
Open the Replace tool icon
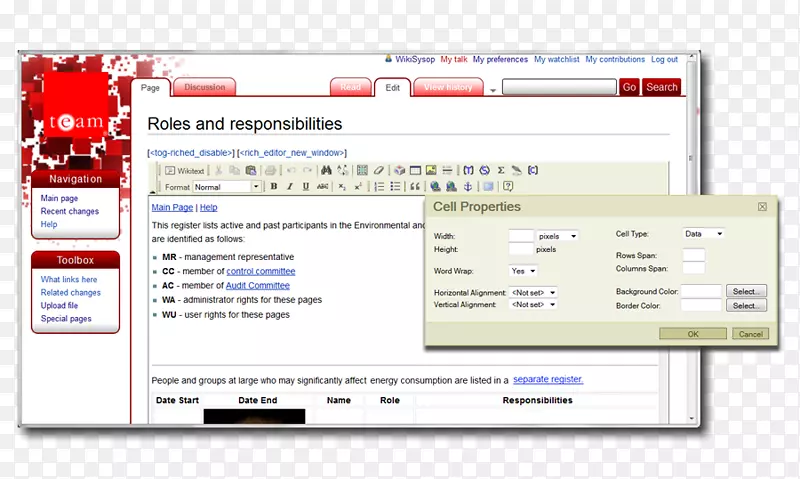342,170
